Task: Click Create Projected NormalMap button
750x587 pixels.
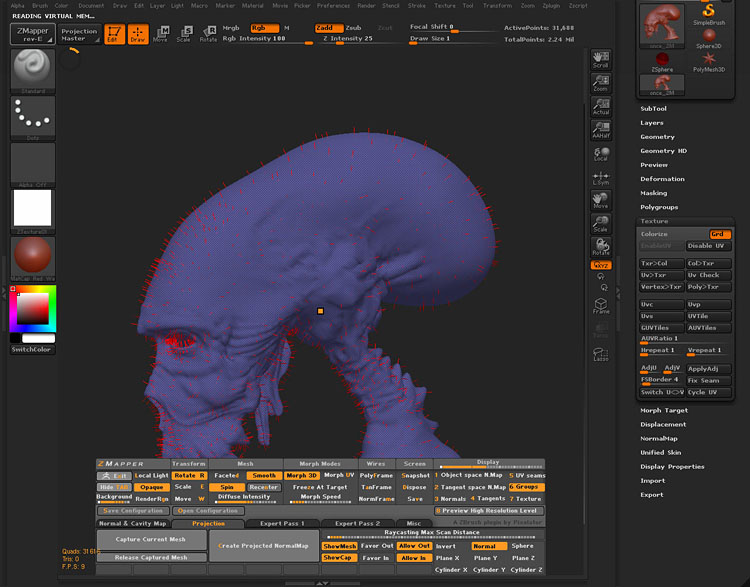Action: pos(264,545)
